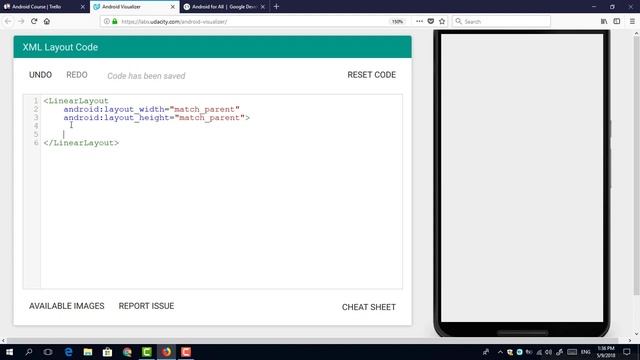The width and height of the screenshot is (640, 360).
Task: Open the red recorder taskbar app
Action: [x=186, y=352]
